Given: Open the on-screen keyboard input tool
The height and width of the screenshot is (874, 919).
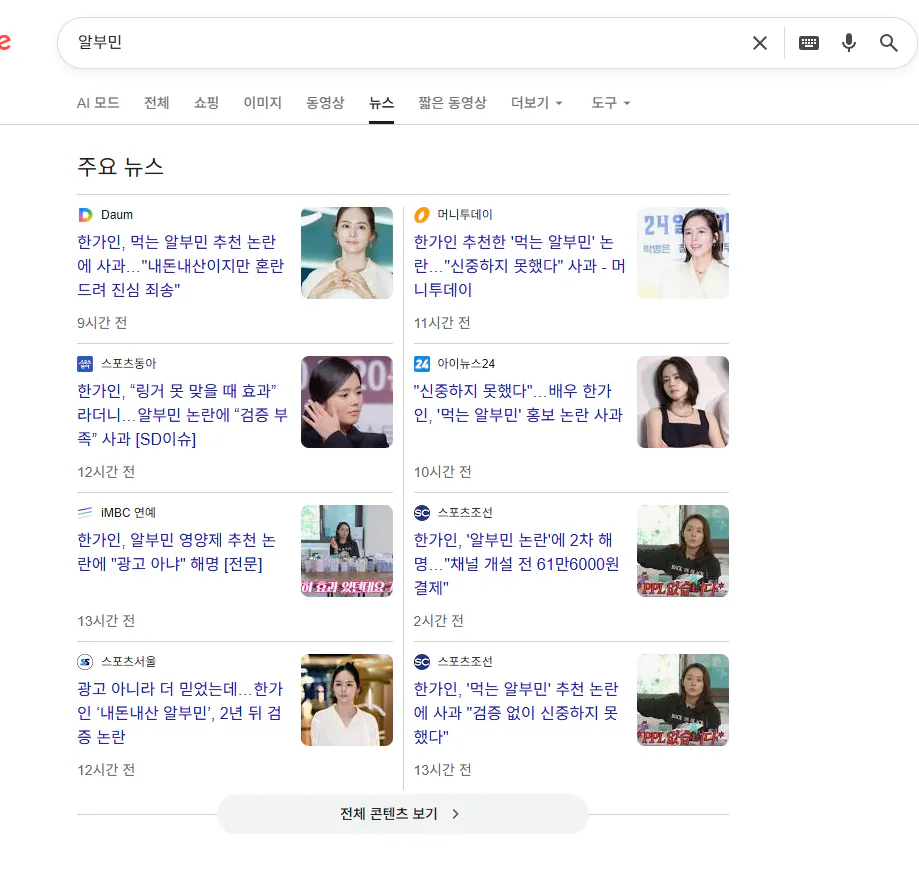Looking at the screenshot, I should point(809,43).
